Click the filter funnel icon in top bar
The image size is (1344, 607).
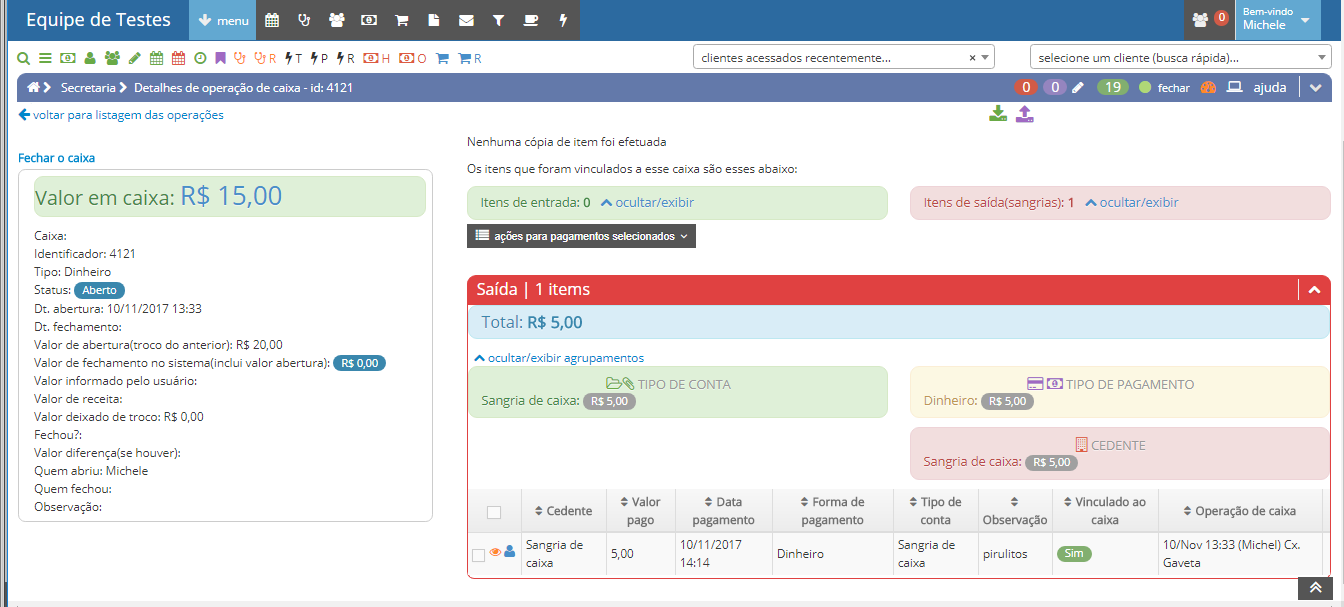pos(498,20)
